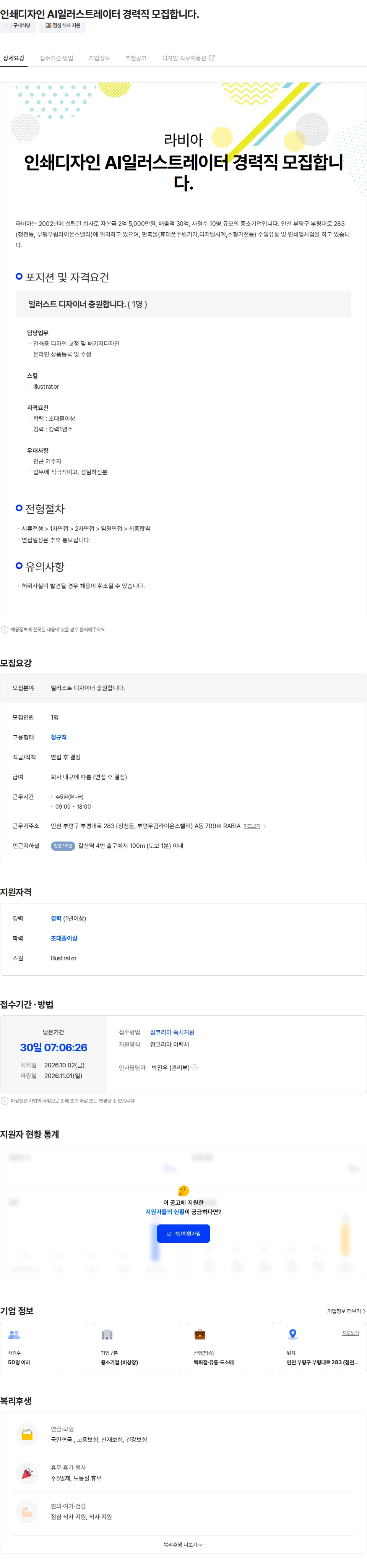
Task: Click the 초대졸이상 education link
Action: (x=64, y=938)
